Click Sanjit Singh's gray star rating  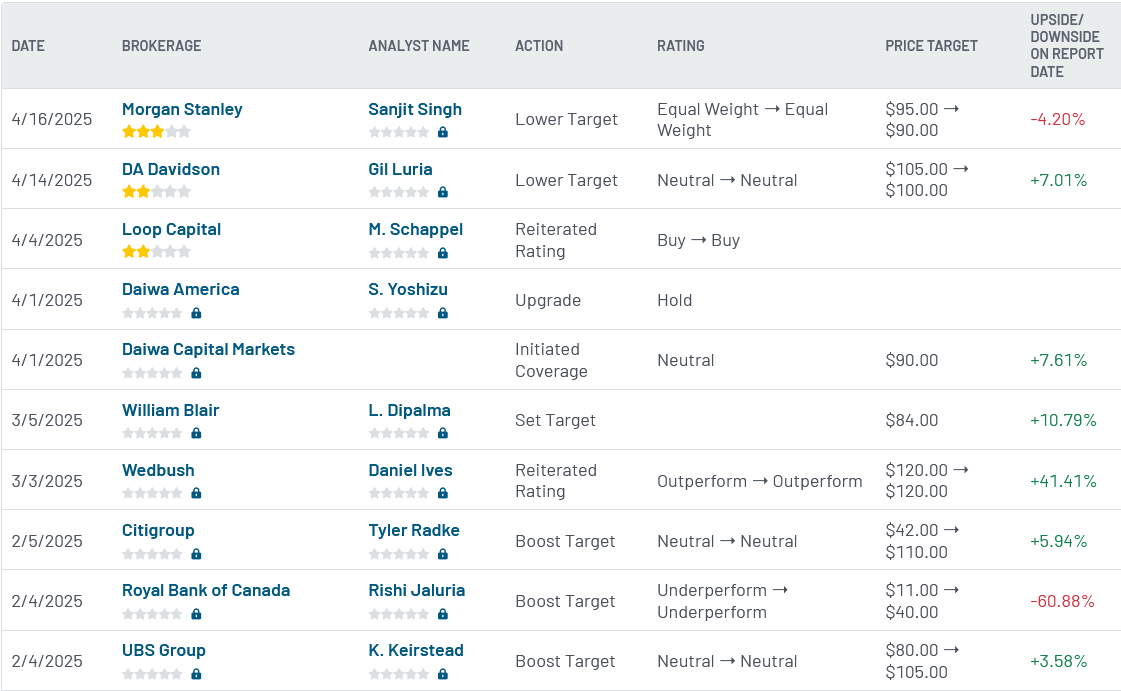tap(399, 131)
